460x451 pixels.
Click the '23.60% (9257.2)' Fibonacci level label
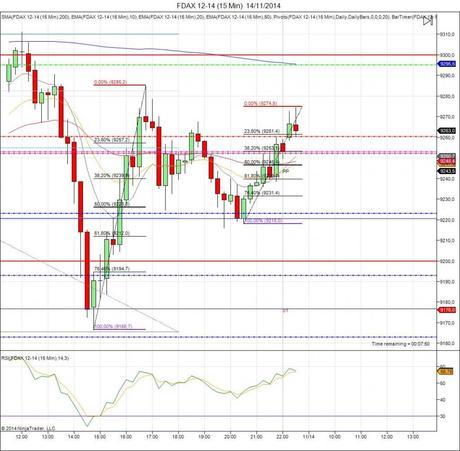click(x=112, y=140)
